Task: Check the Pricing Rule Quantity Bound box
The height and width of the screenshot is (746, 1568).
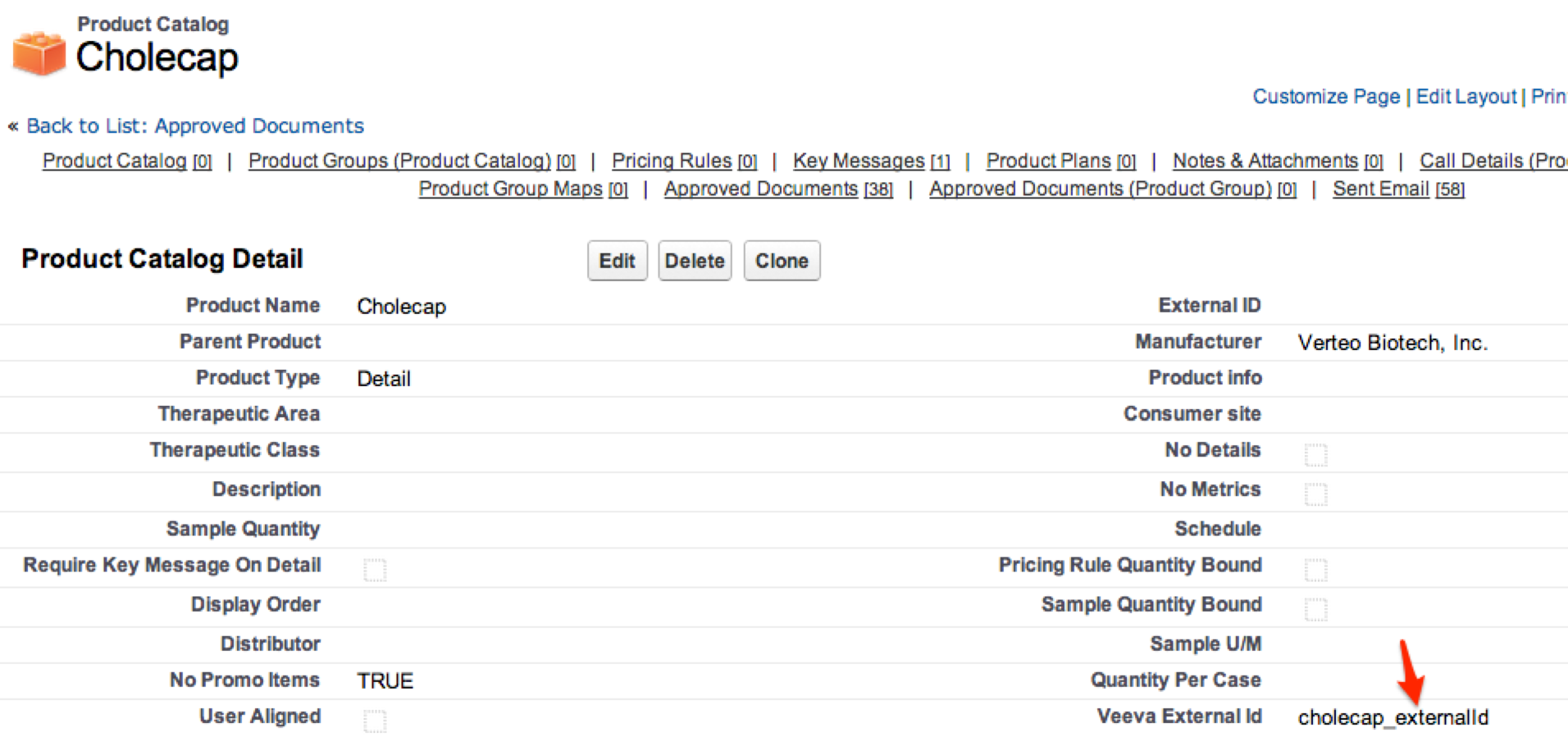Action: coord(1315,569)
